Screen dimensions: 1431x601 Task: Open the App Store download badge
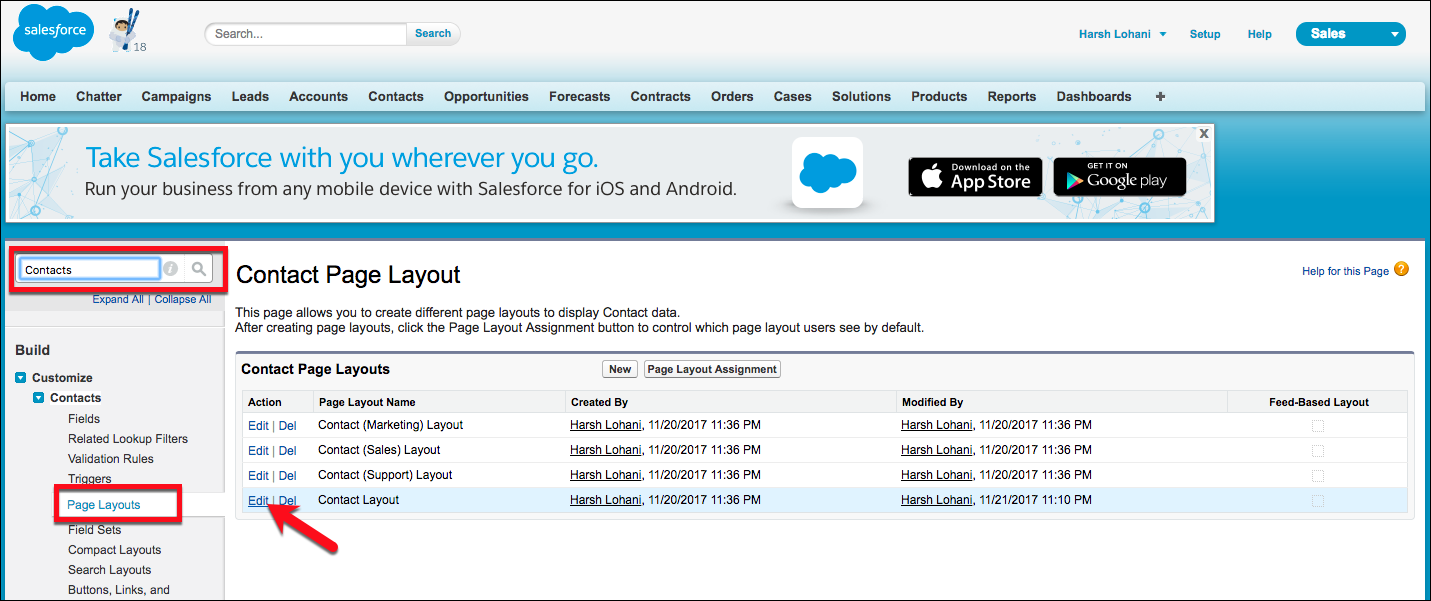975,177
